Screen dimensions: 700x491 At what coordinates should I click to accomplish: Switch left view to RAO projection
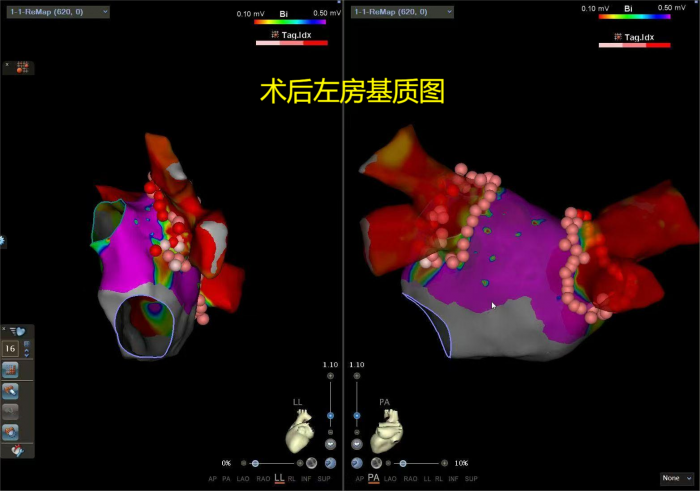click(x=263, y=479)
